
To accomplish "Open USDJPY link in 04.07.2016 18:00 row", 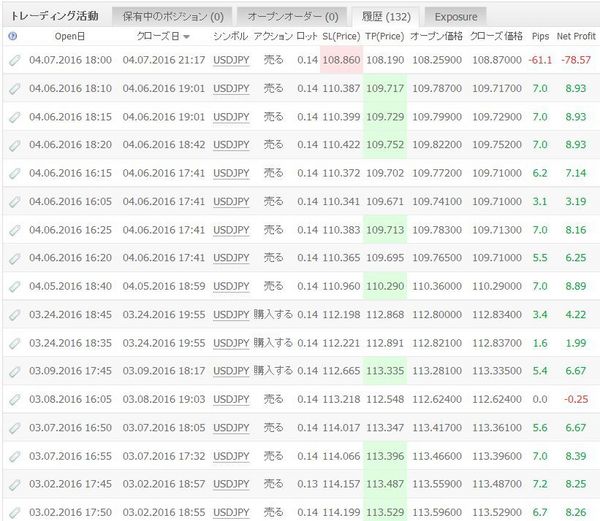I will [x=231, y=60].
